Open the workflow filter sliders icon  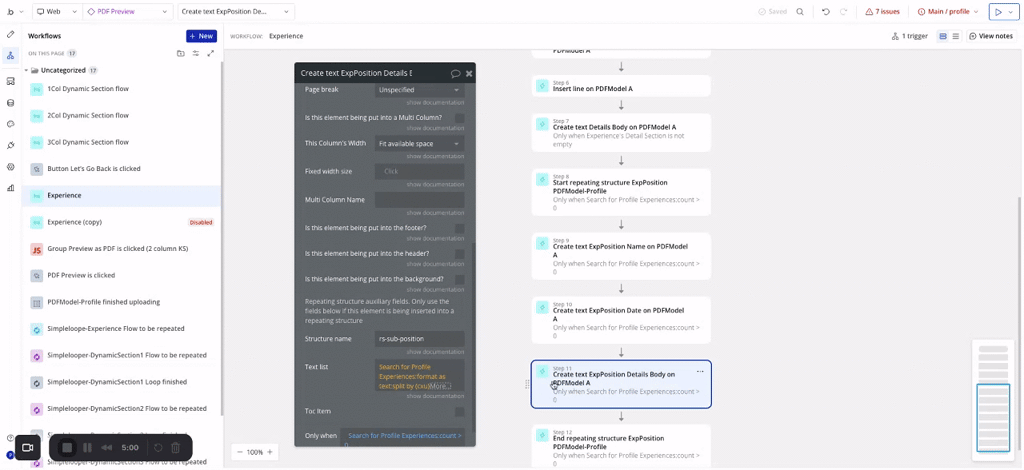click(x=195, y=54)
